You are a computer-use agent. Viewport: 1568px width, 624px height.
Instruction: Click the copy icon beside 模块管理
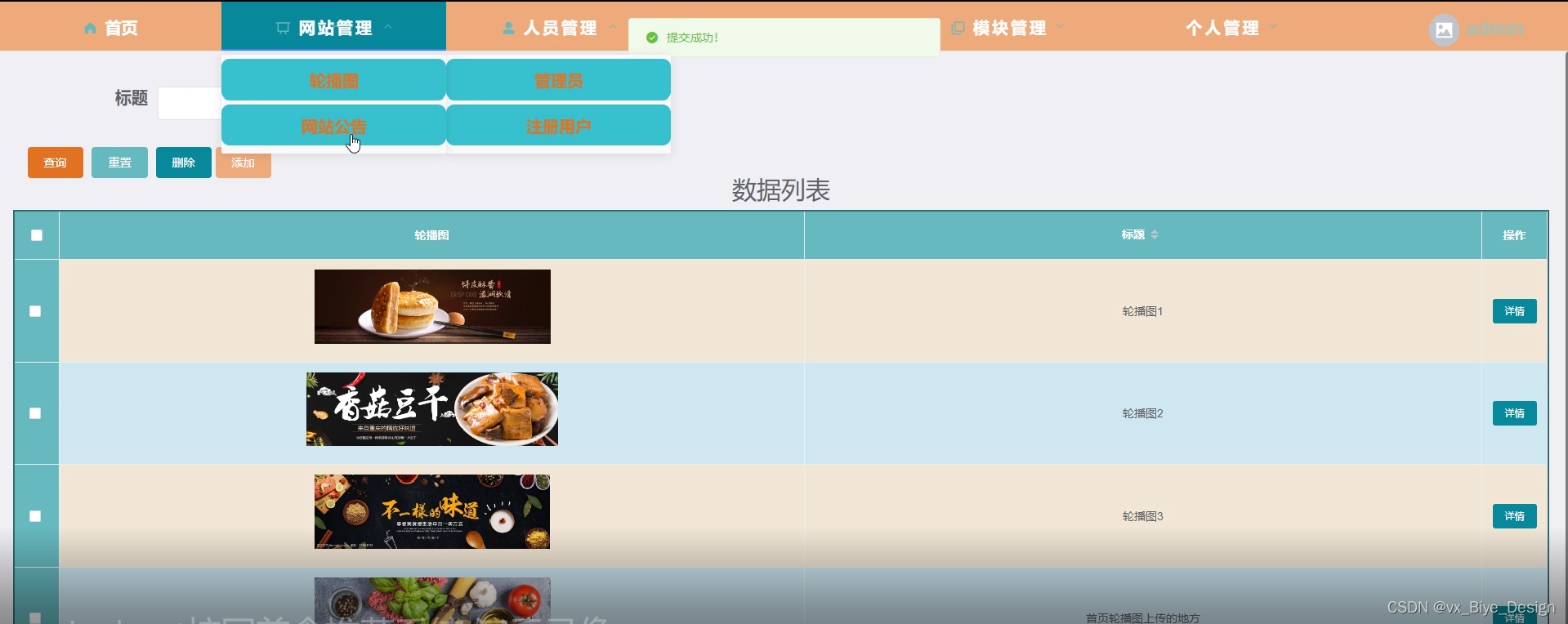958,28
